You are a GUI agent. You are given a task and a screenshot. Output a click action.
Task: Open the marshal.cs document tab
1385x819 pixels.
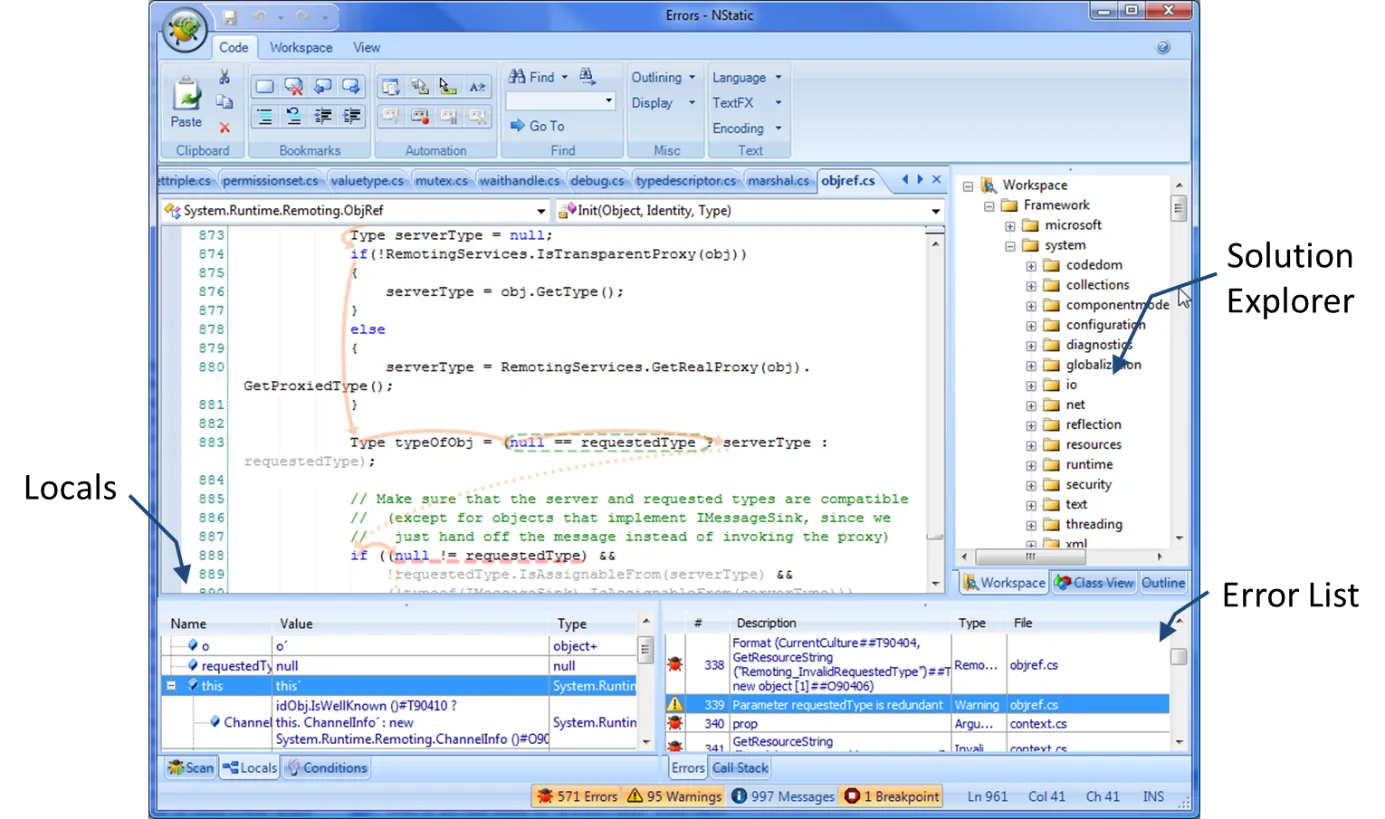[778, 181]
